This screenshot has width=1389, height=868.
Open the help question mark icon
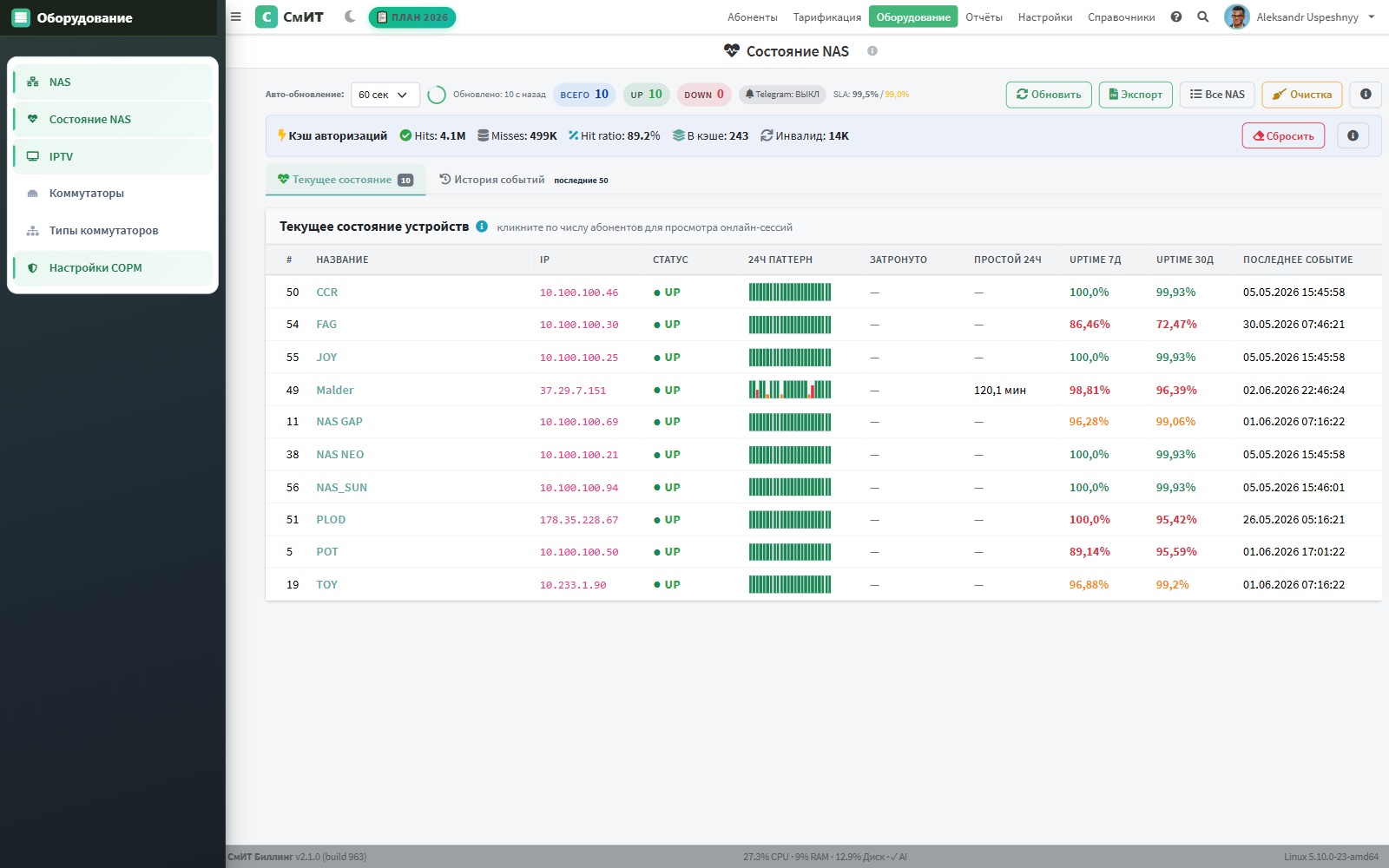click(x=1176, y=16)
